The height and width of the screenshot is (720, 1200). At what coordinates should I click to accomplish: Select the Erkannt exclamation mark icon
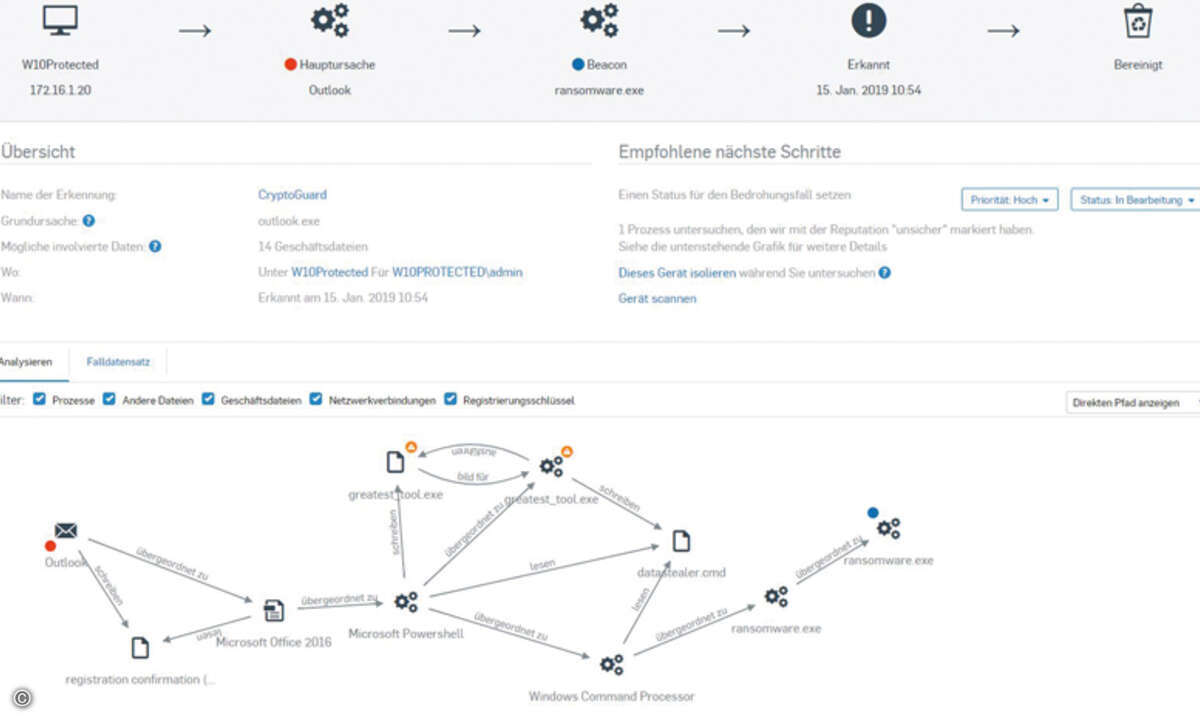click(868, 21)
